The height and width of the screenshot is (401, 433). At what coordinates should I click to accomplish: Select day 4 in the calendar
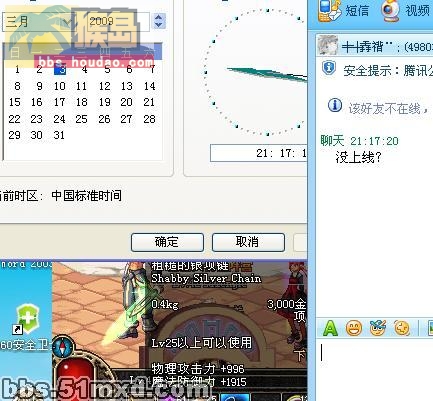pos(84,70)
